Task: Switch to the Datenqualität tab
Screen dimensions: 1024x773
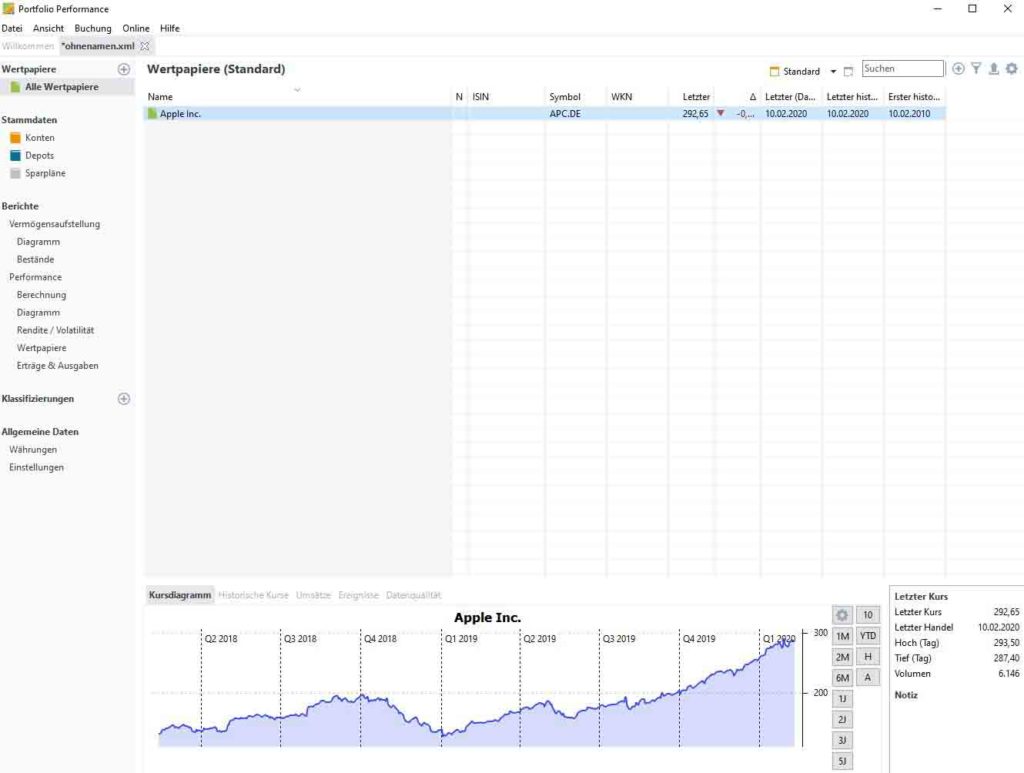Action: [x=413, y=595]
